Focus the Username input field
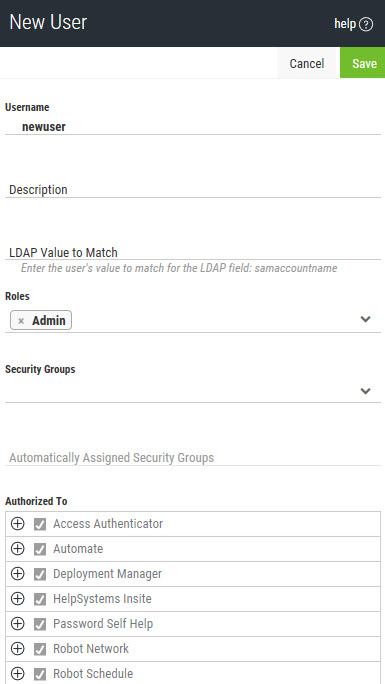This screenshot has width=385, height=684. tap(193, 127)
